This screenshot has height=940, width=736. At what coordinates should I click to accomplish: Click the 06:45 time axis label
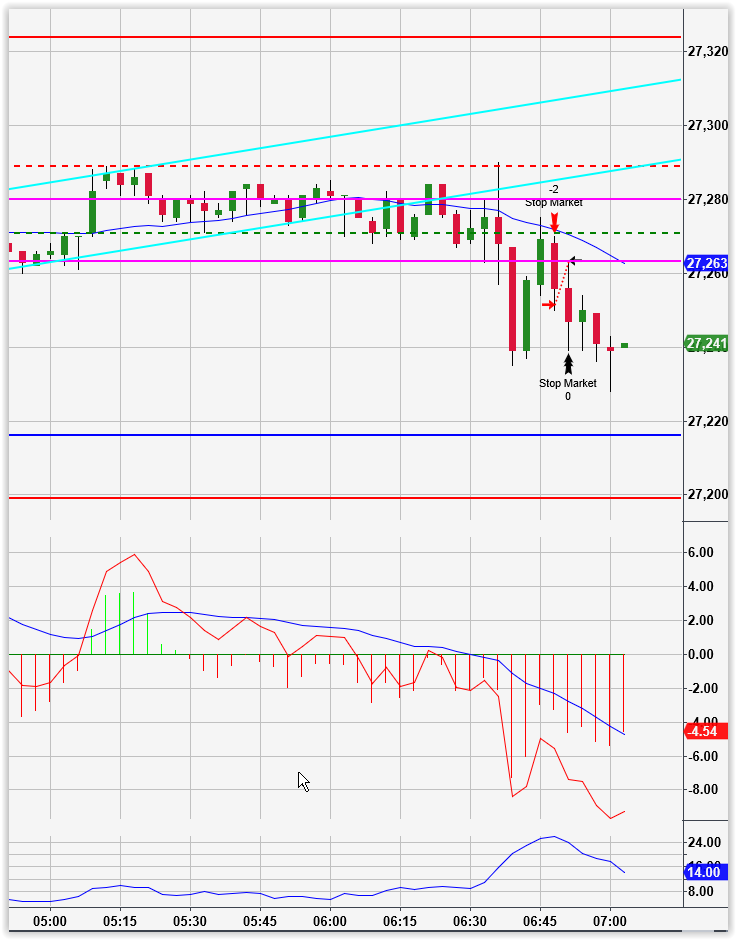[541, 921]
